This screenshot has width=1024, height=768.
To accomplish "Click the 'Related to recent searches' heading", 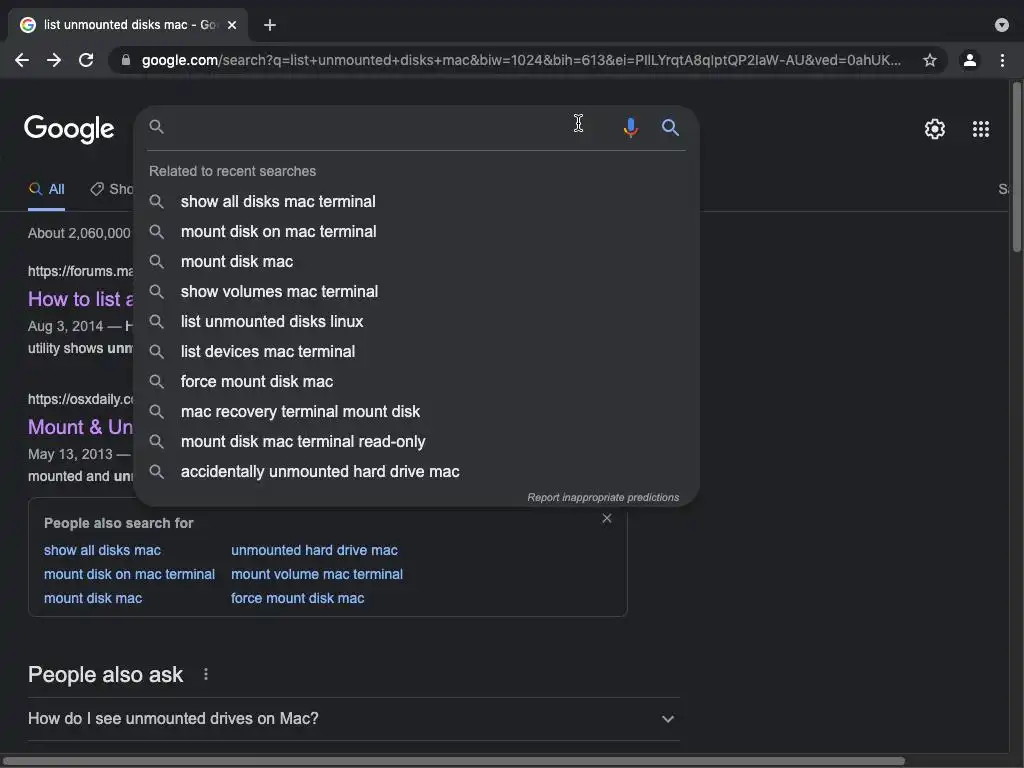I will (x=232, y=171).
